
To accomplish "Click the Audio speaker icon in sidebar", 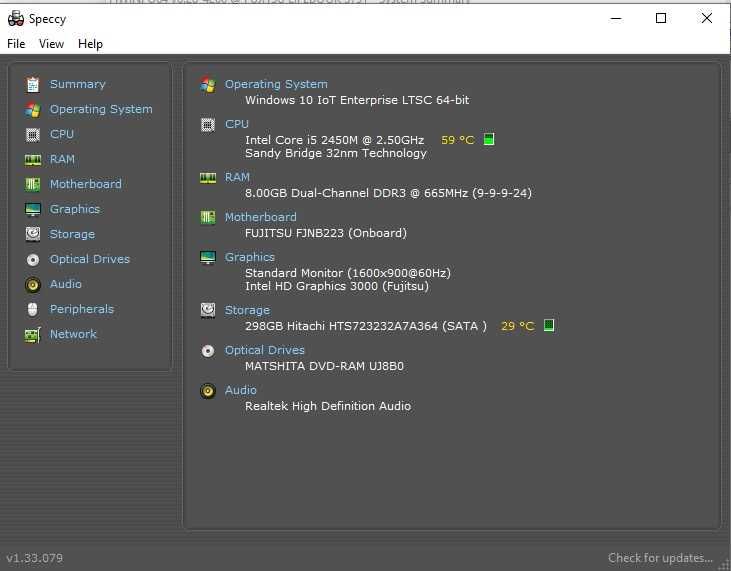I will 33,284.
